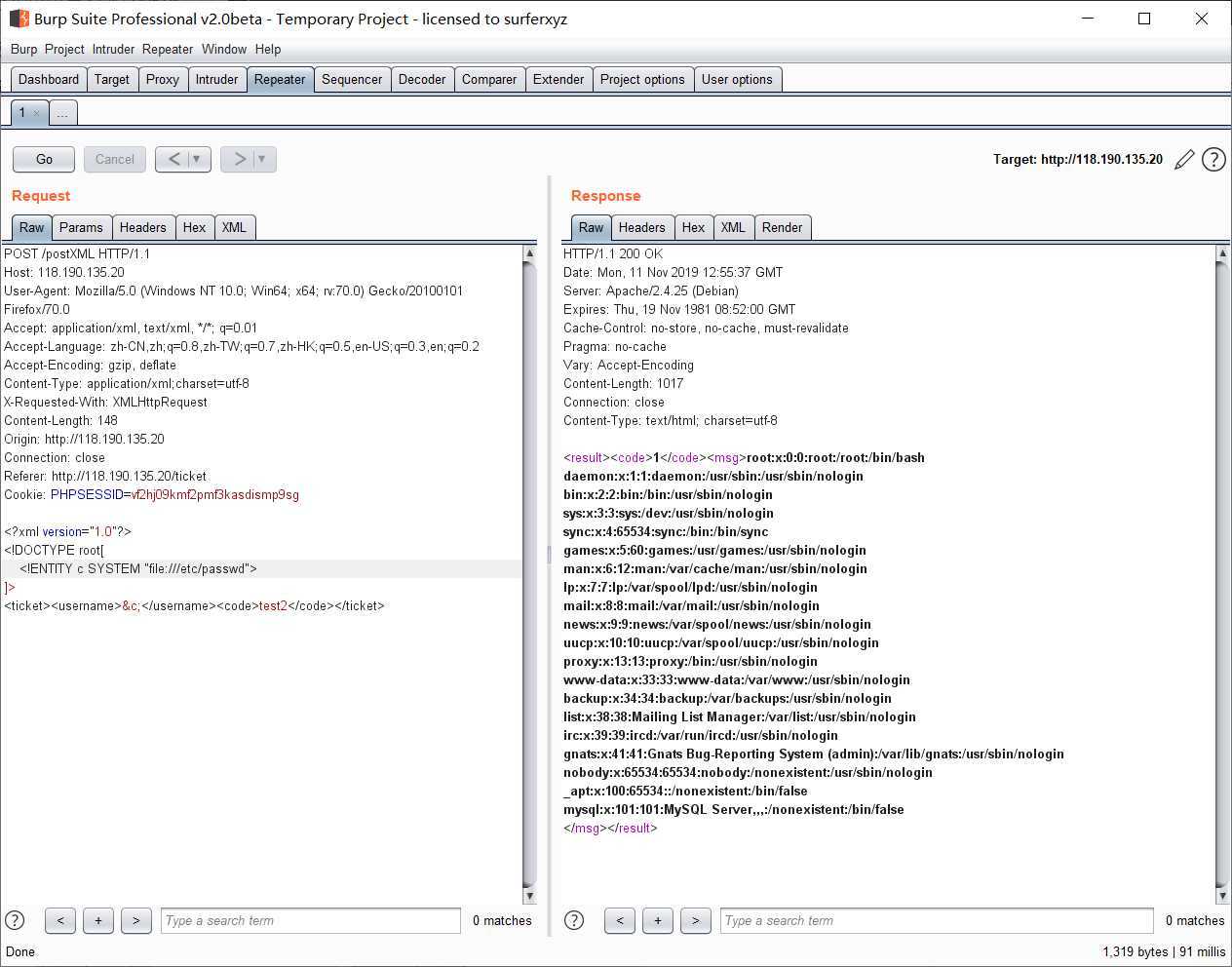
Task: Edit target with the pencil icon
Action: pos(1184,160)
